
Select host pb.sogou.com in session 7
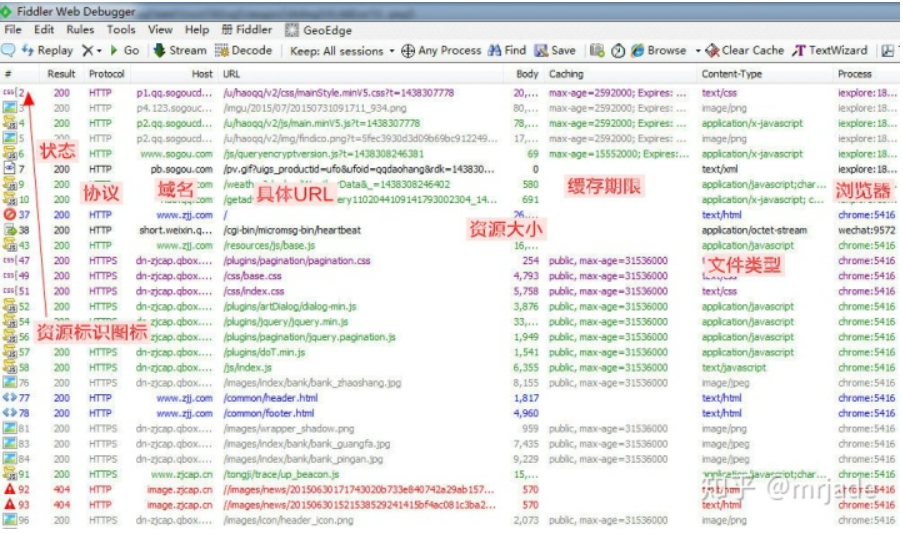coord(181,169)
